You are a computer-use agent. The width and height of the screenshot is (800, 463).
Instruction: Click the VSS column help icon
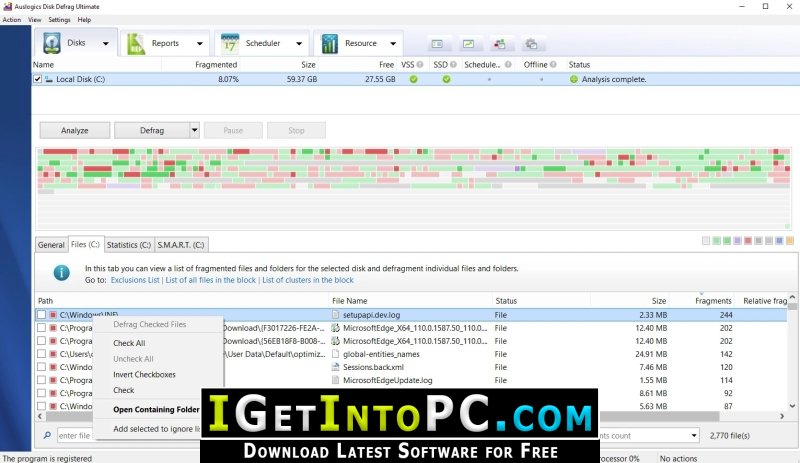[x=420, y=65]
